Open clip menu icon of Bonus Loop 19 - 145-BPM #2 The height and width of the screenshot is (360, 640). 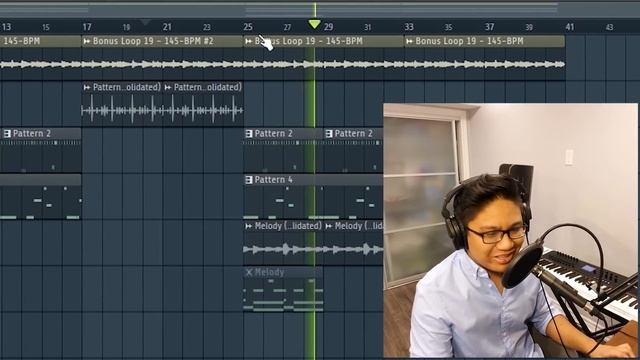coord(87,41)
